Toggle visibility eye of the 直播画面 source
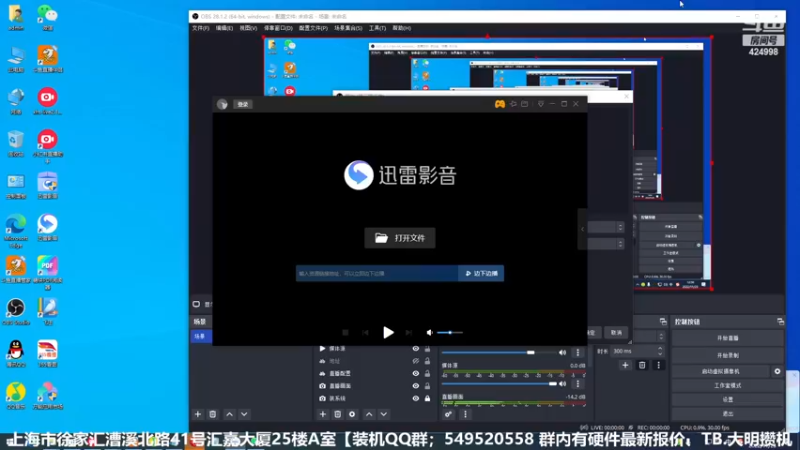Viewport: 800px width, 450px height. click(x=416, y=386)
